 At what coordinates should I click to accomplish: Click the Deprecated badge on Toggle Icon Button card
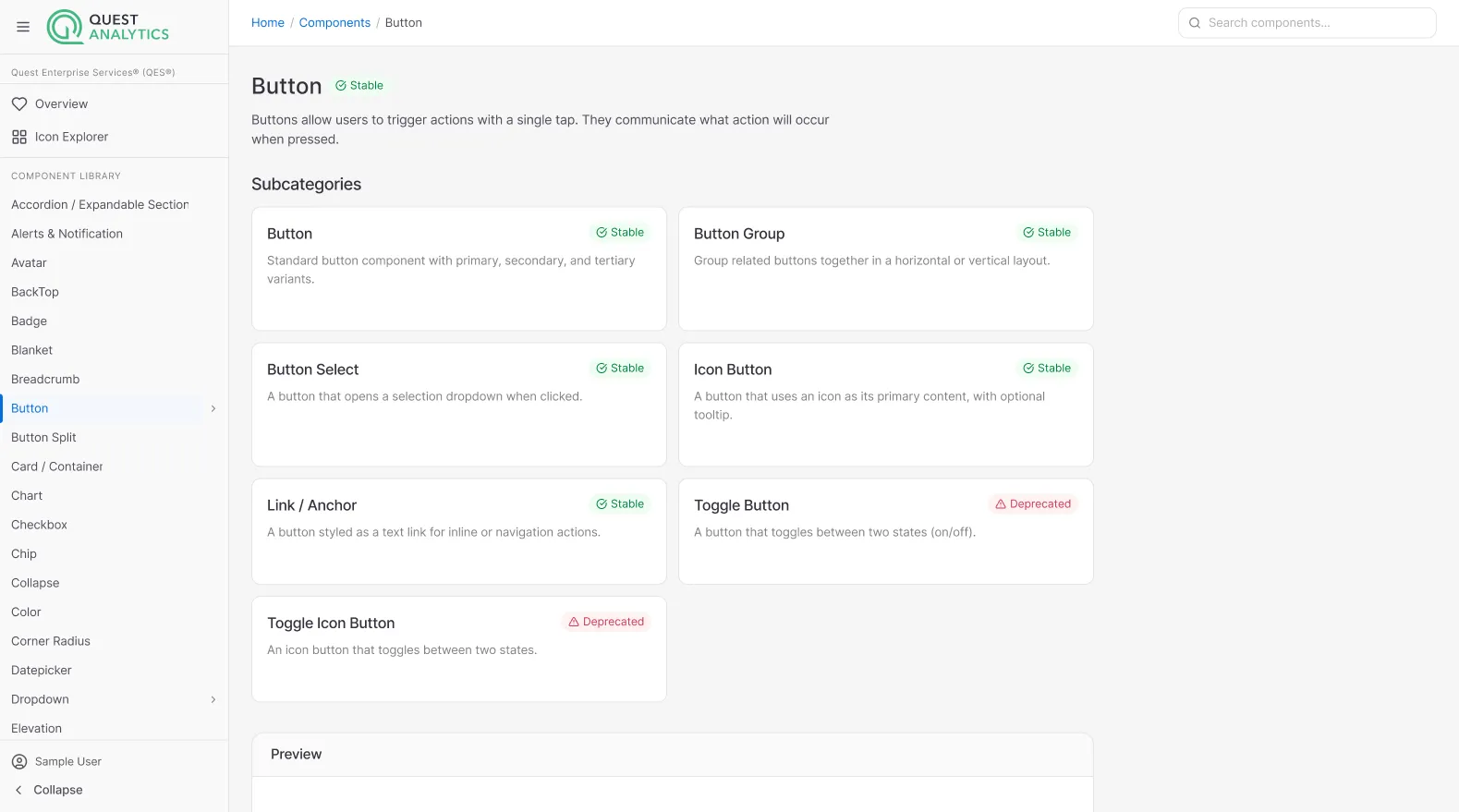coord(606,622)
